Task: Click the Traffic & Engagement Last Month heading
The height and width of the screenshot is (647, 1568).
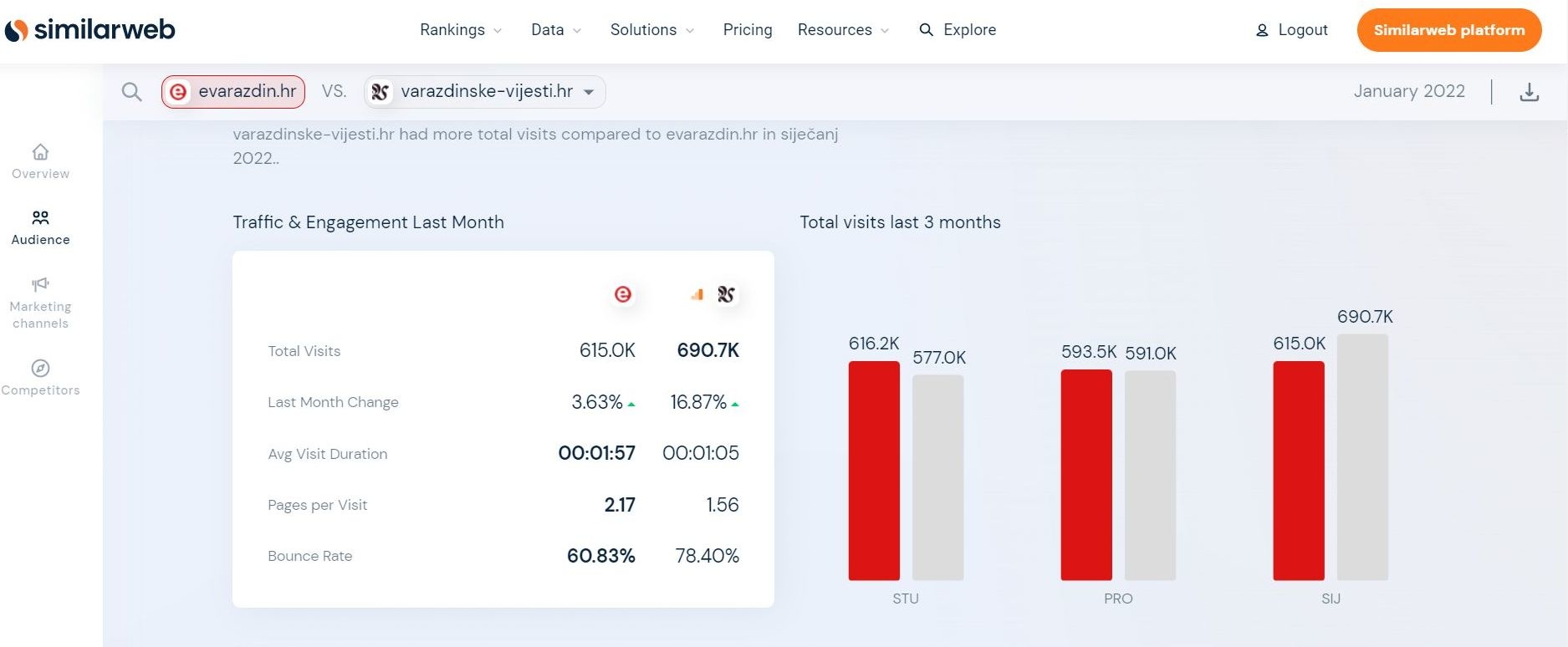Action: pos(369,222)
